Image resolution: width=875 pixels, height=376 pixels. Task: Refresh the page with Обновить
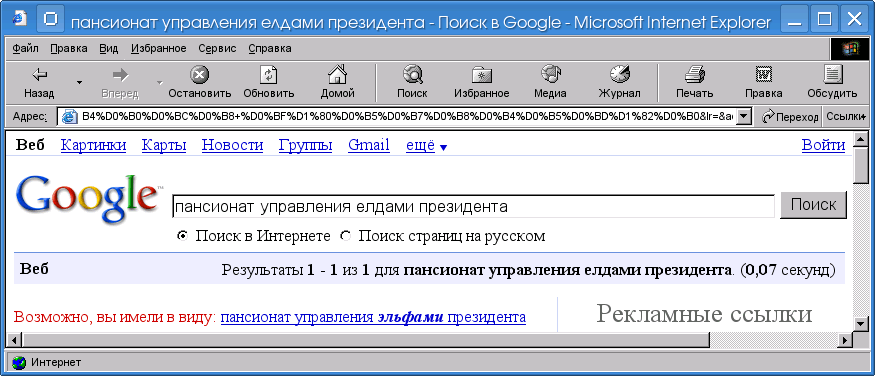point(269,83)
